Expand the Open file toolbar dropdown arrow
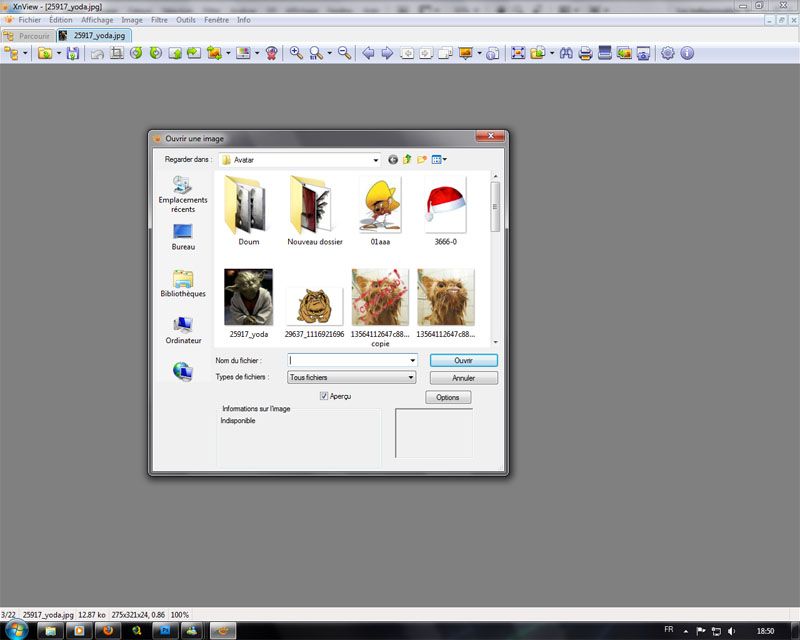 pos(59,53)
